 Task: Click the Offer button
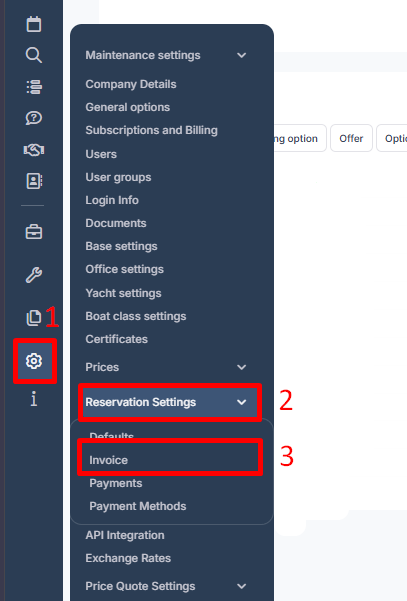tap(351, 138)
